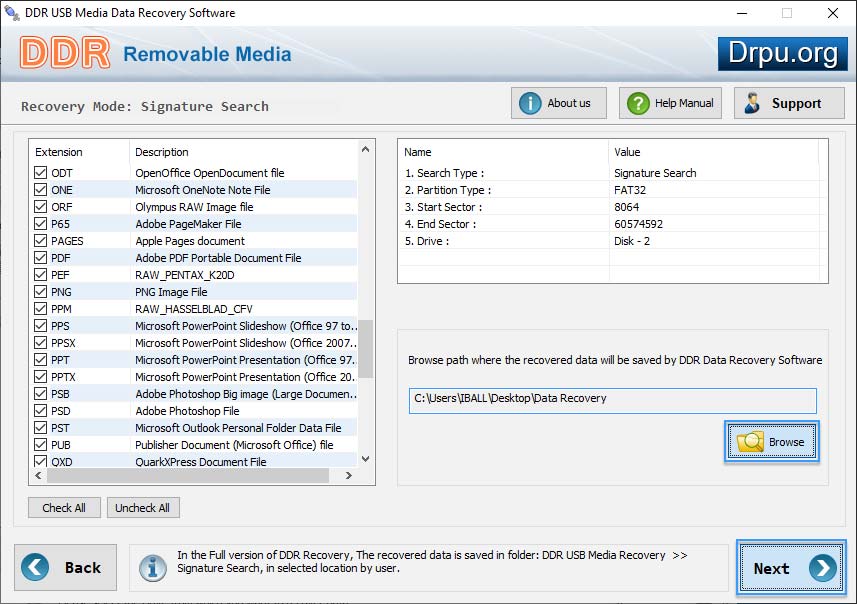
Task: Click the 'FAT32' partition type value
Action: (630, 190)
